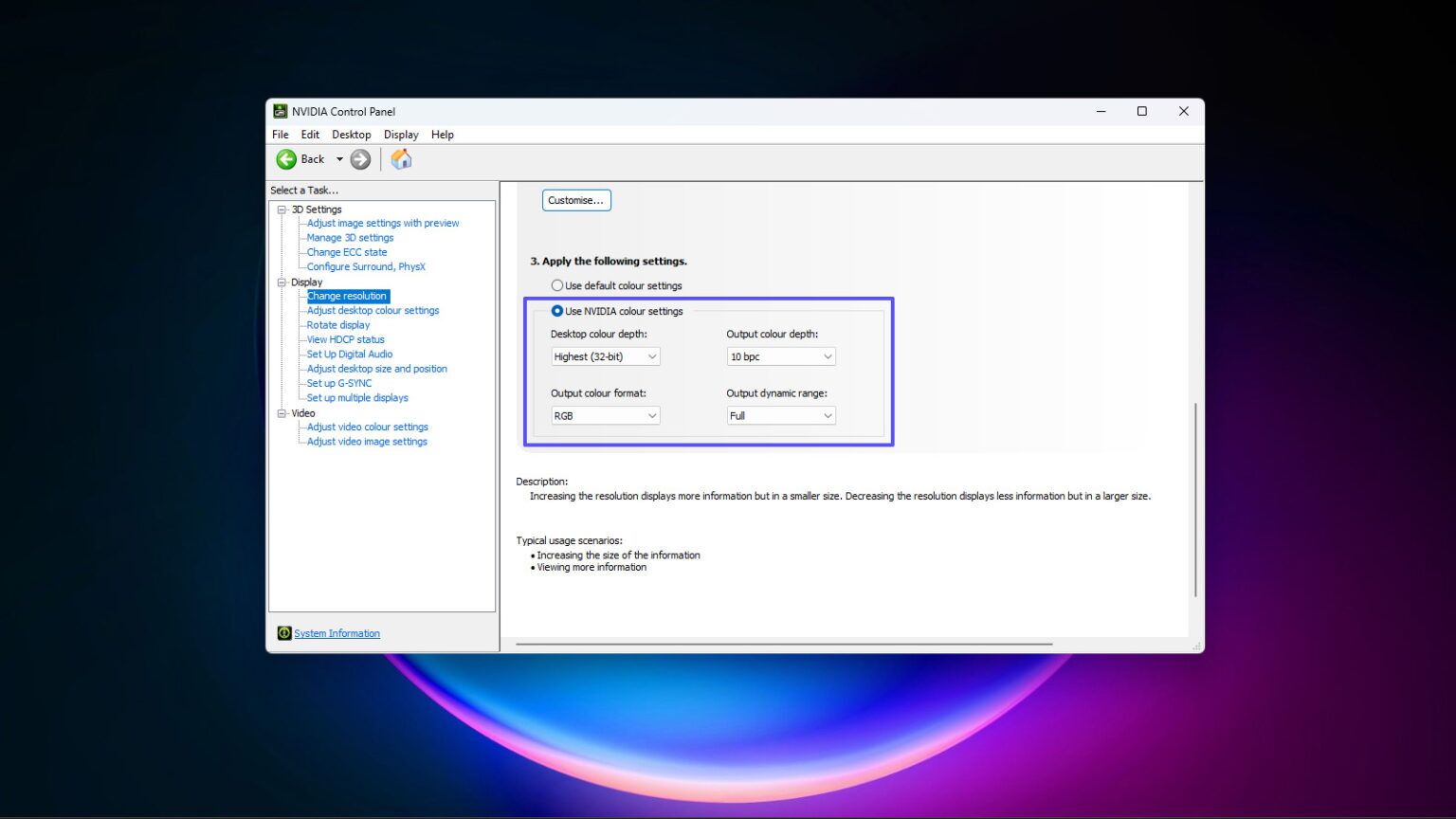1456x819 pixels.
Task: Open the System Information link
Action: [337, 633]
